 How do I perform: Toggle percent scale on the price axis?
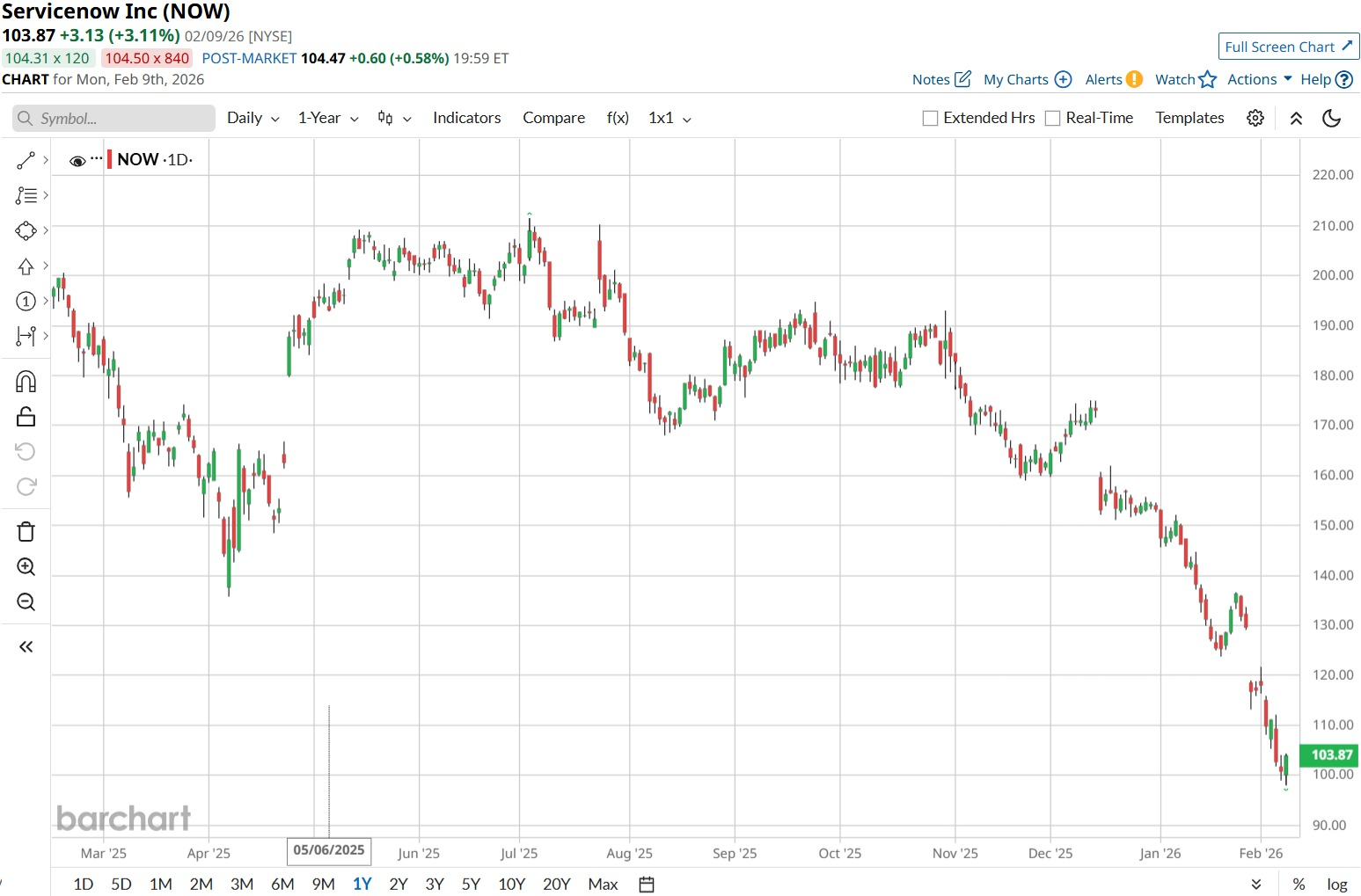coord(1299,885)
